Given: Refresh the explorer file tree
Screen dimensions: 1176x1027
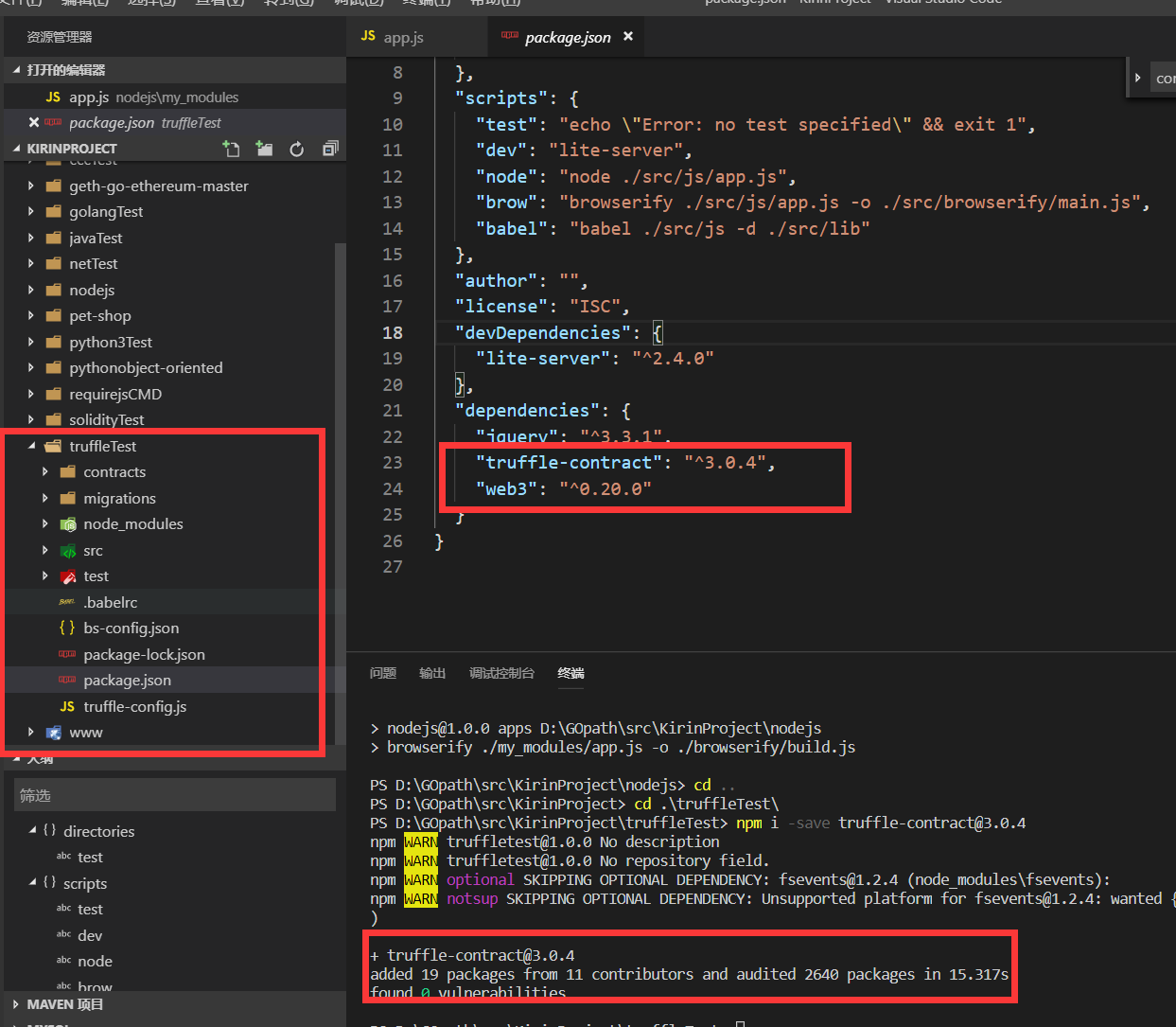Looking at the screenshot, I should (x=297, y=149).
